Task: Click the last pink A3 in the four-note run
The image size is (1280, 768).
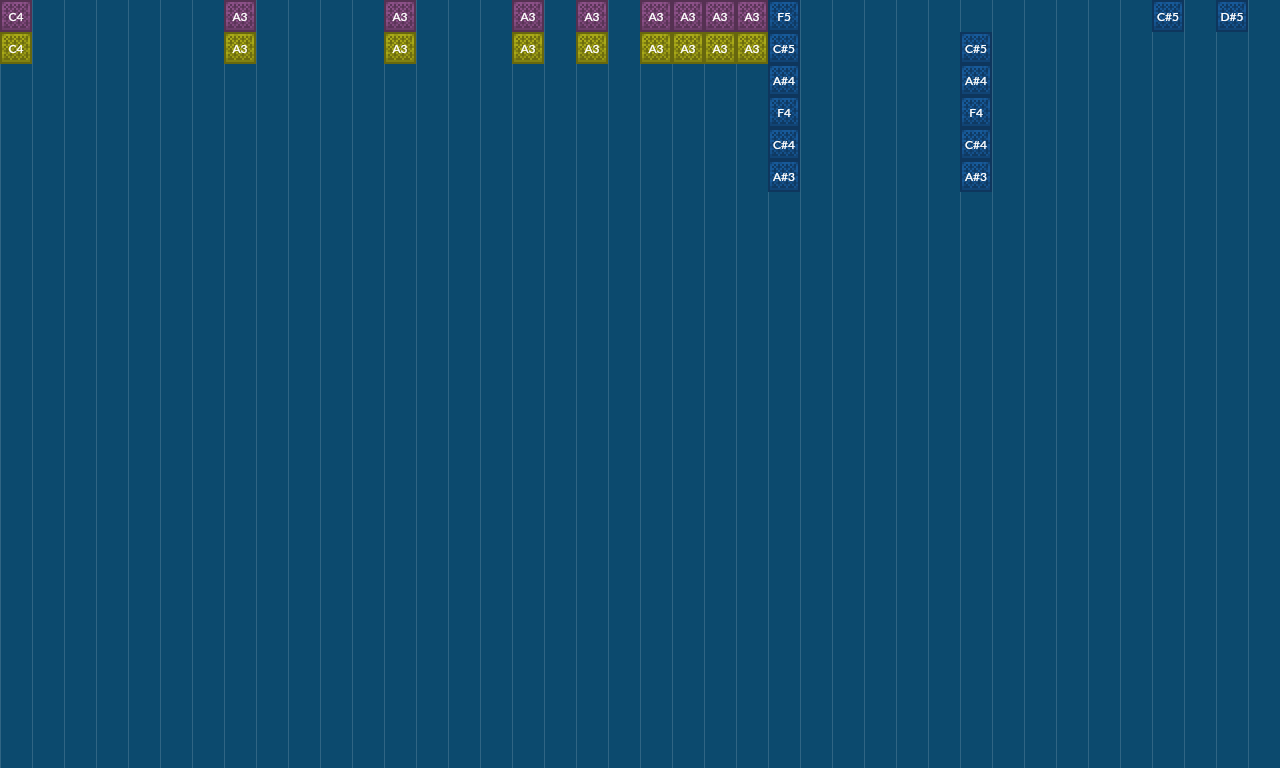Action: [x=752, y=16]
